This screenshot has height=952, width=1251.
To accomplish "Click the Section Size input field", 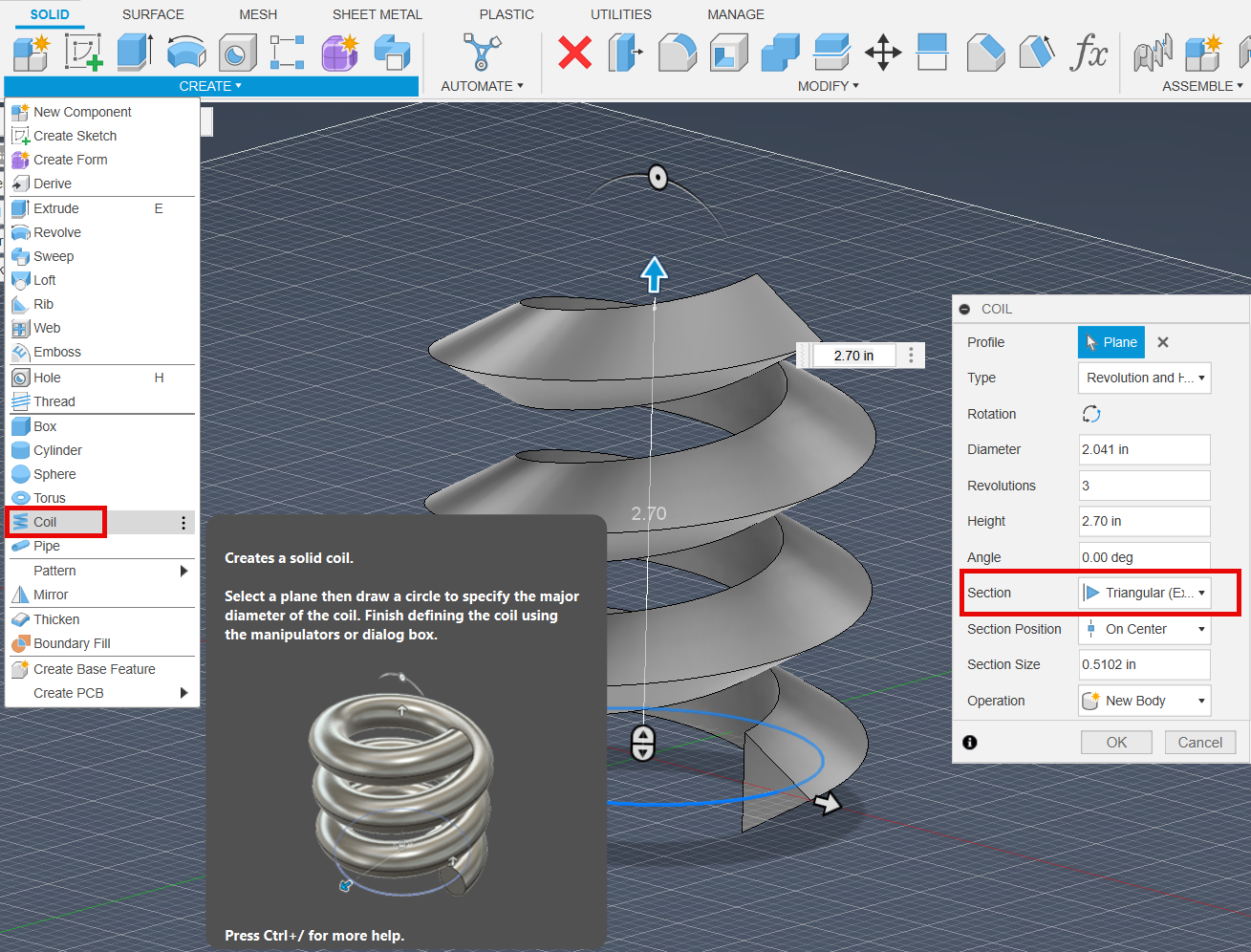I will [x=1145, y=664].
